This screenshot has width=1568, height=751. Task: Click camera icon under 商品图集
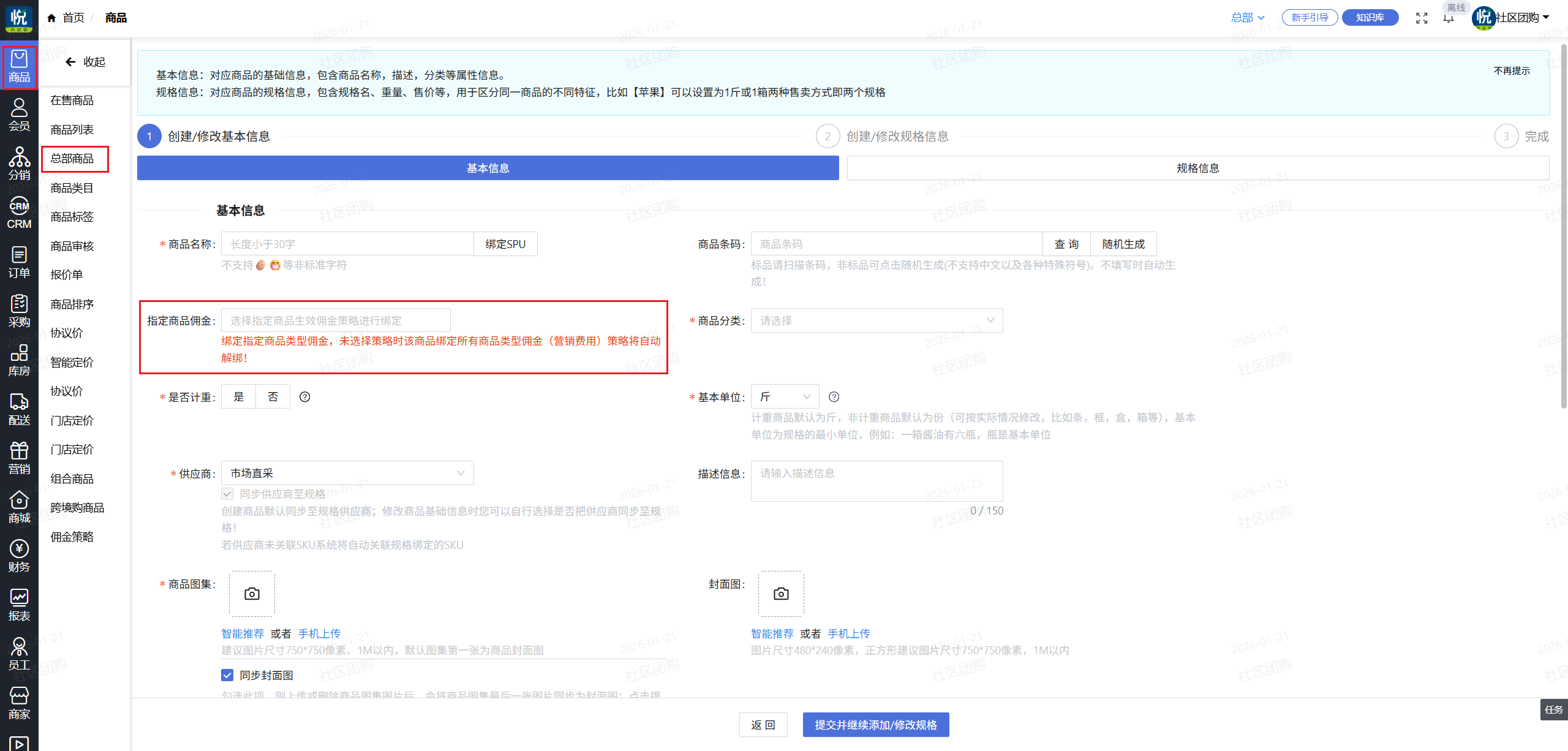pos(252,594)
